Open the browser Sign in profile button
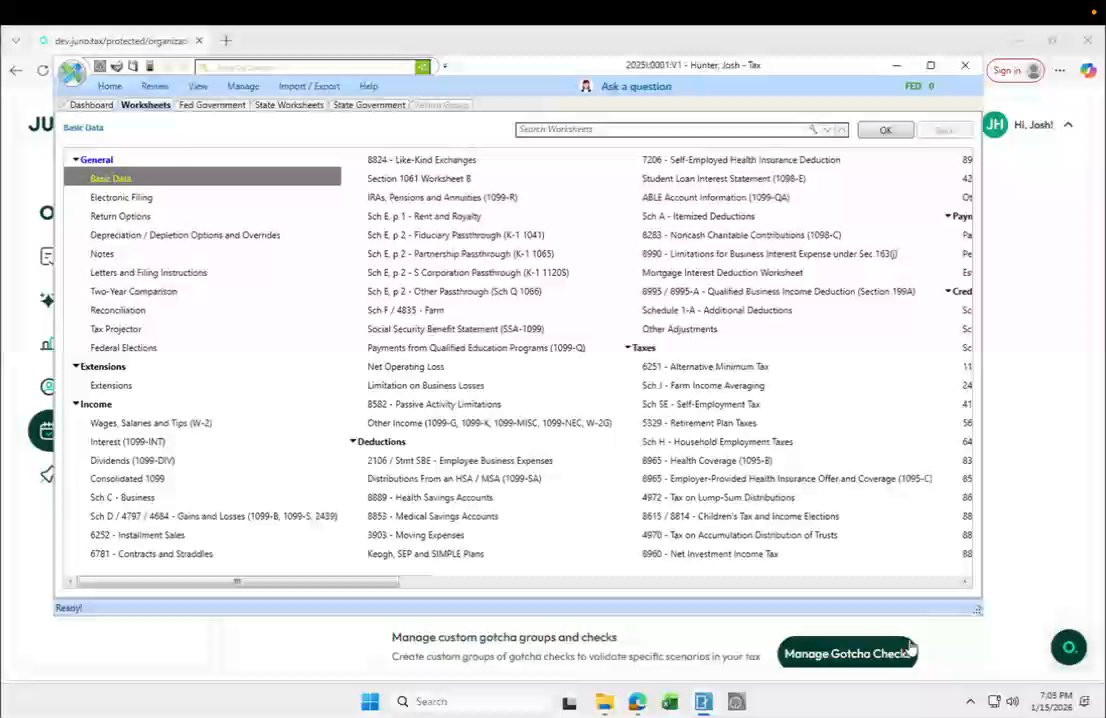 tap(1015, 71)
